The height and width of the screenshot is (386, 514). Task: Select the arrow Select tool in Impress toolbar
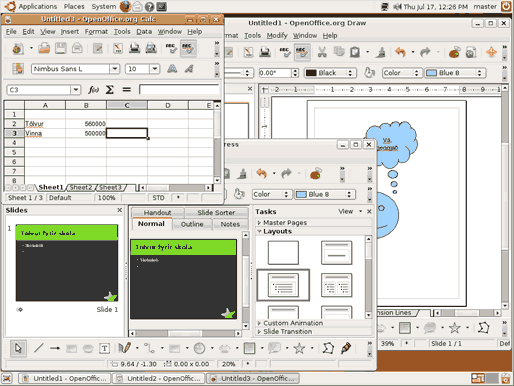18,348
